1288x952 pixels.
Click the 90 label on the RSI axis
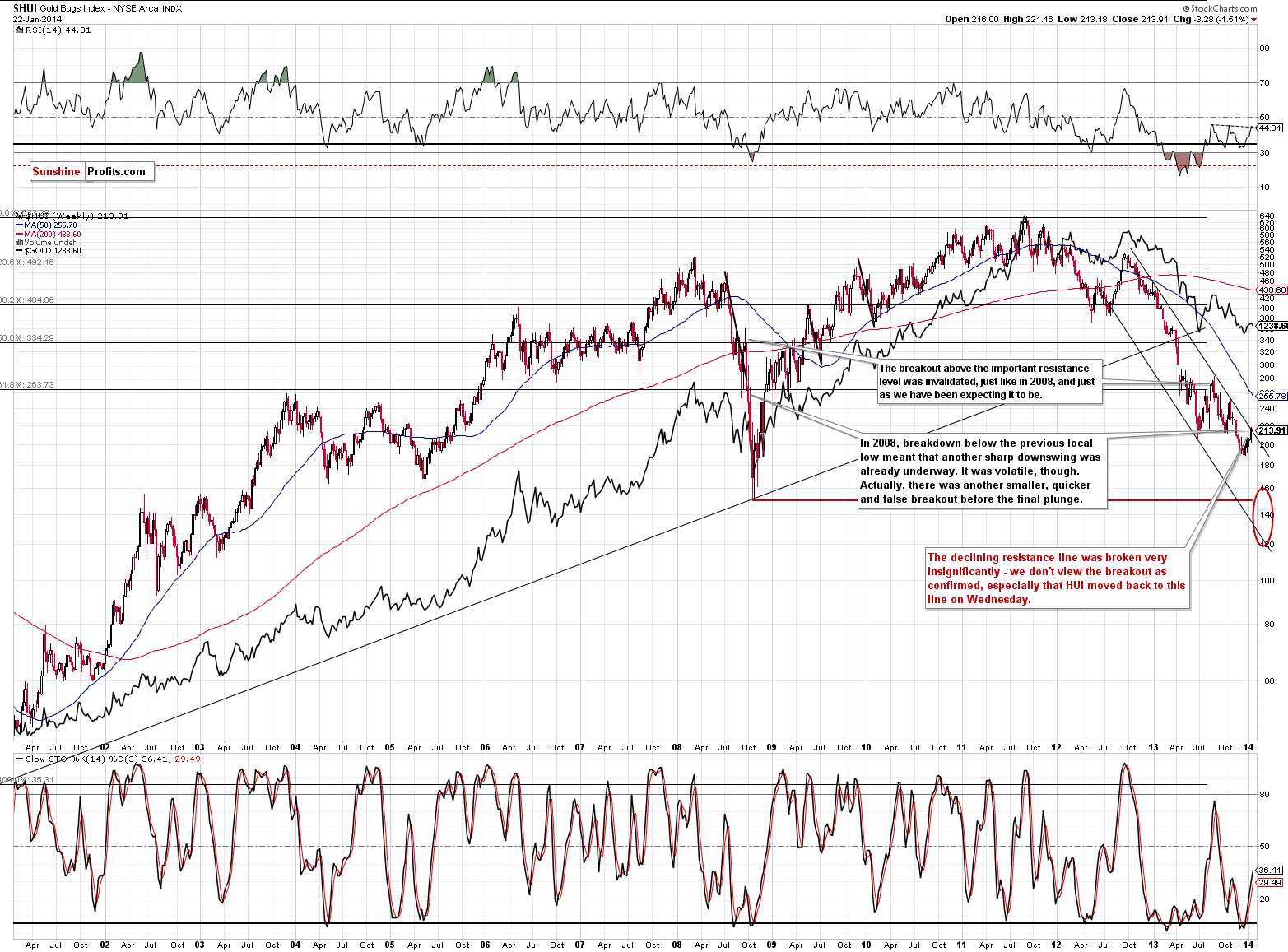coord(1265,48)
